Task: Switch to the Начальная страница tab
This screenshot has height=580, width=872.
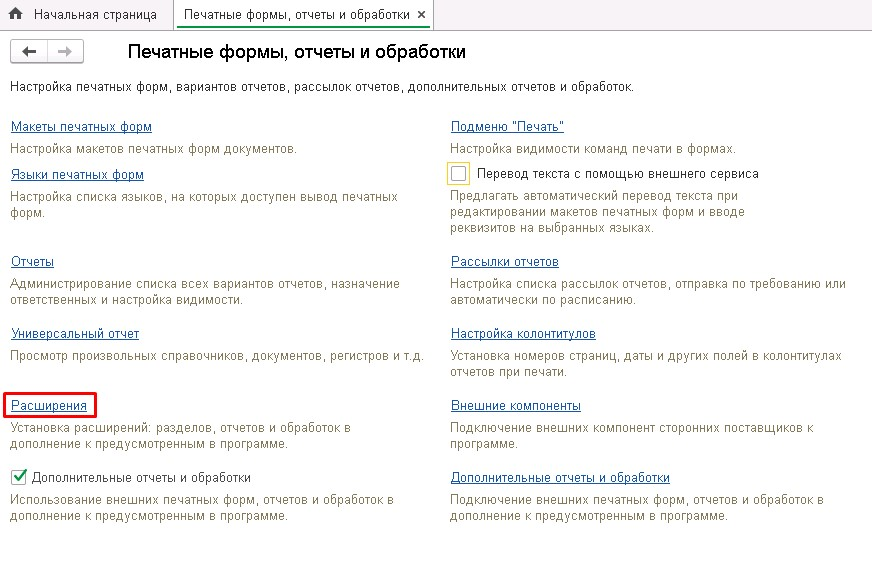Action: tap(95, 15)
